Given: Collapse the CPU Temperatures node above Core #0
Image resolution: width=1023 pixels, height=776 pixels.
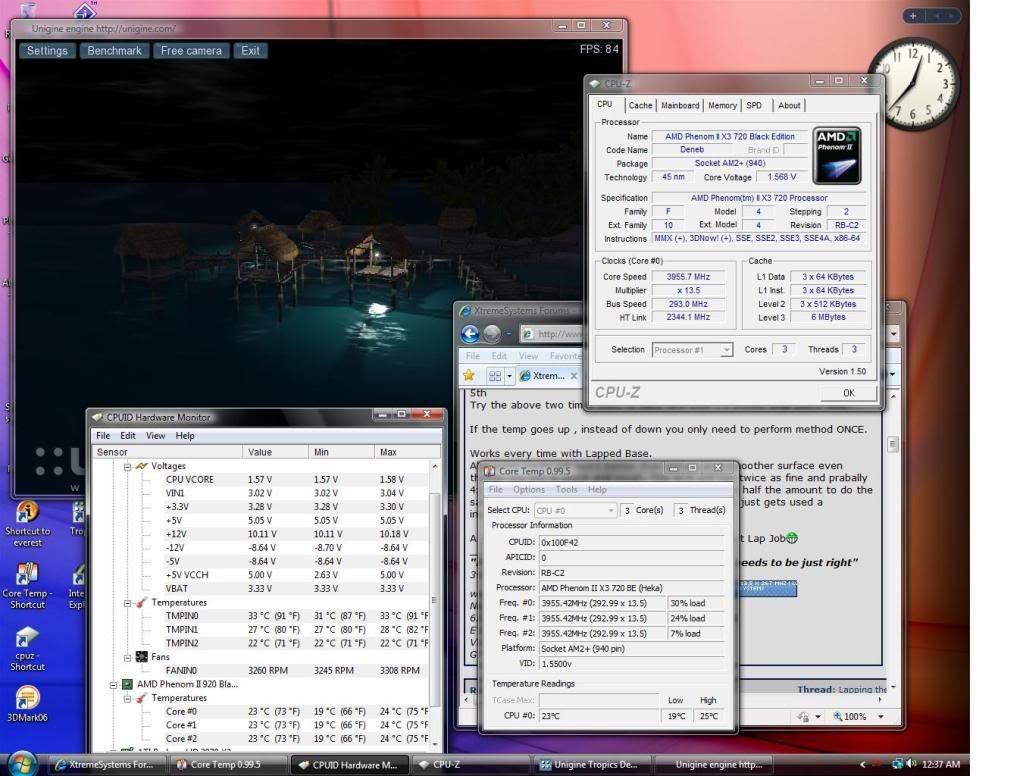Looking at the screenshot, I should point(128,698).
